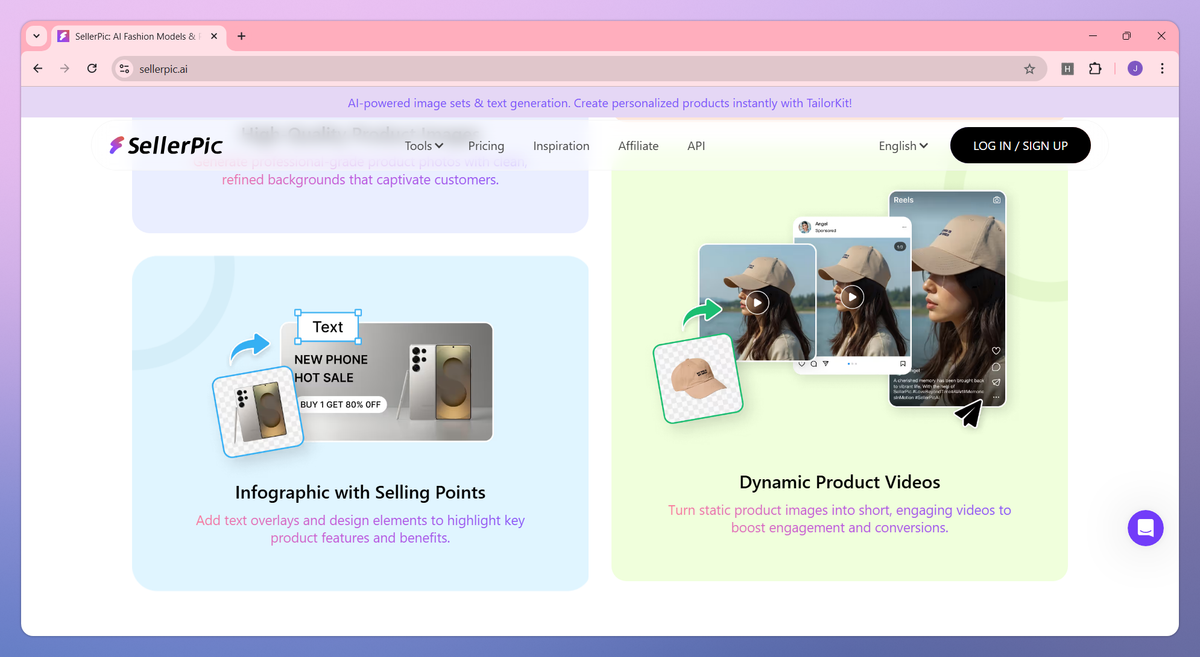The height and width of the screenshot is (657, 1200).
Task: View site information icon in address bar
Action: [x=124, y=69]
